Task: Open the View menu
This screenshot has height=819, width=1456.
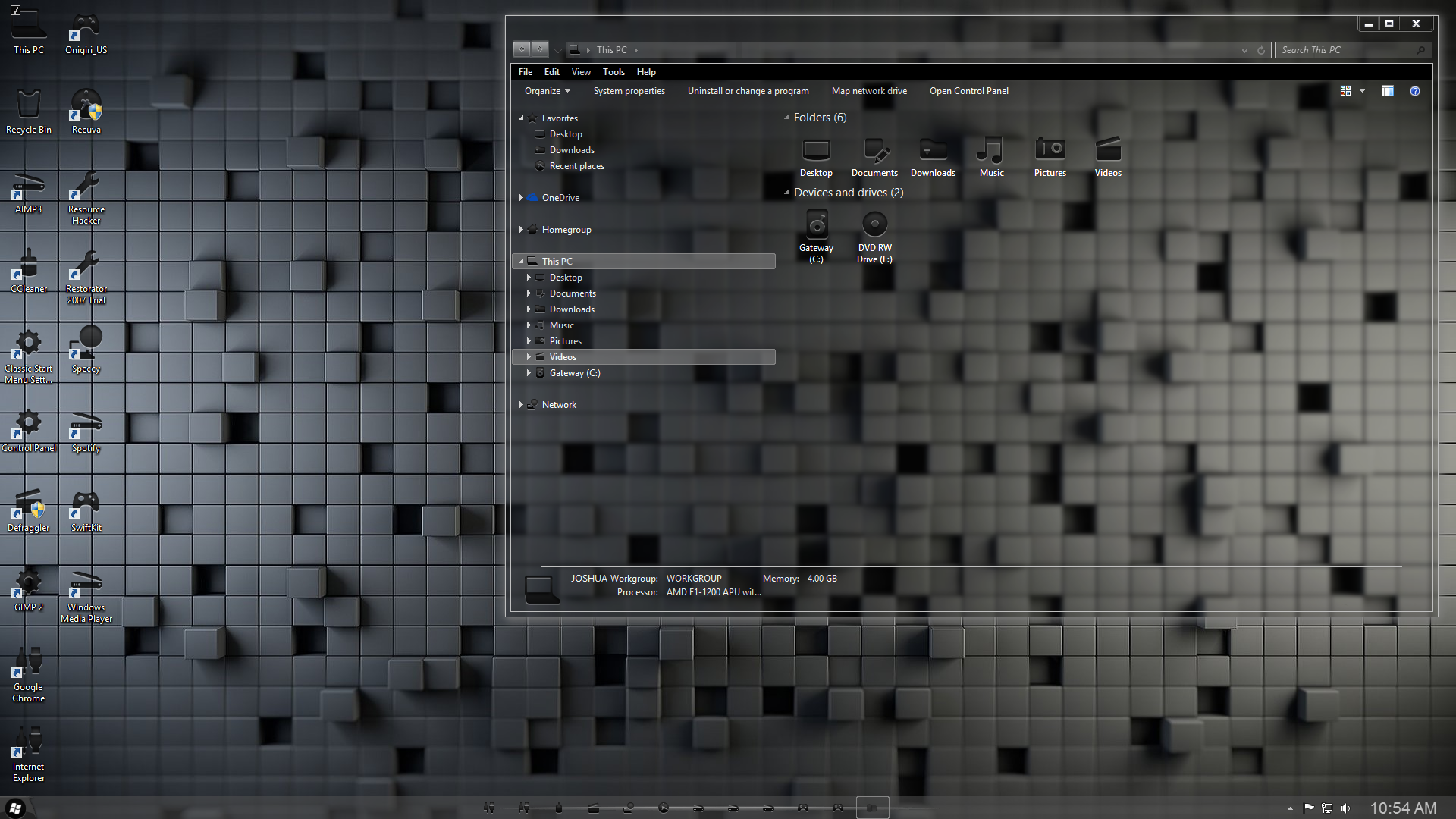Action: pyautogui.click(x=581, y=72)
